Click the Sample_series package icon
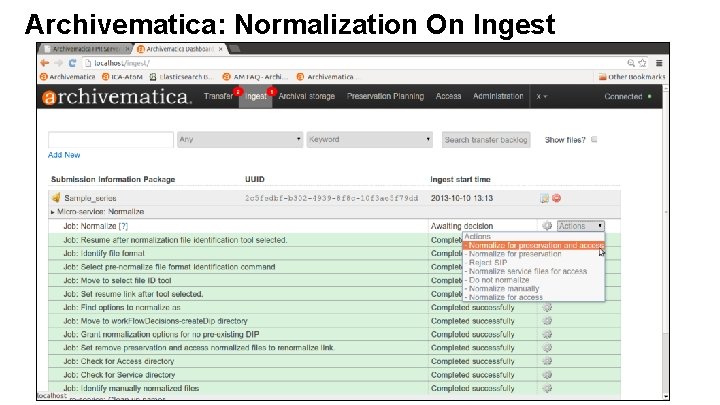This screenshot has width=720, height=405. pos(56,198)
